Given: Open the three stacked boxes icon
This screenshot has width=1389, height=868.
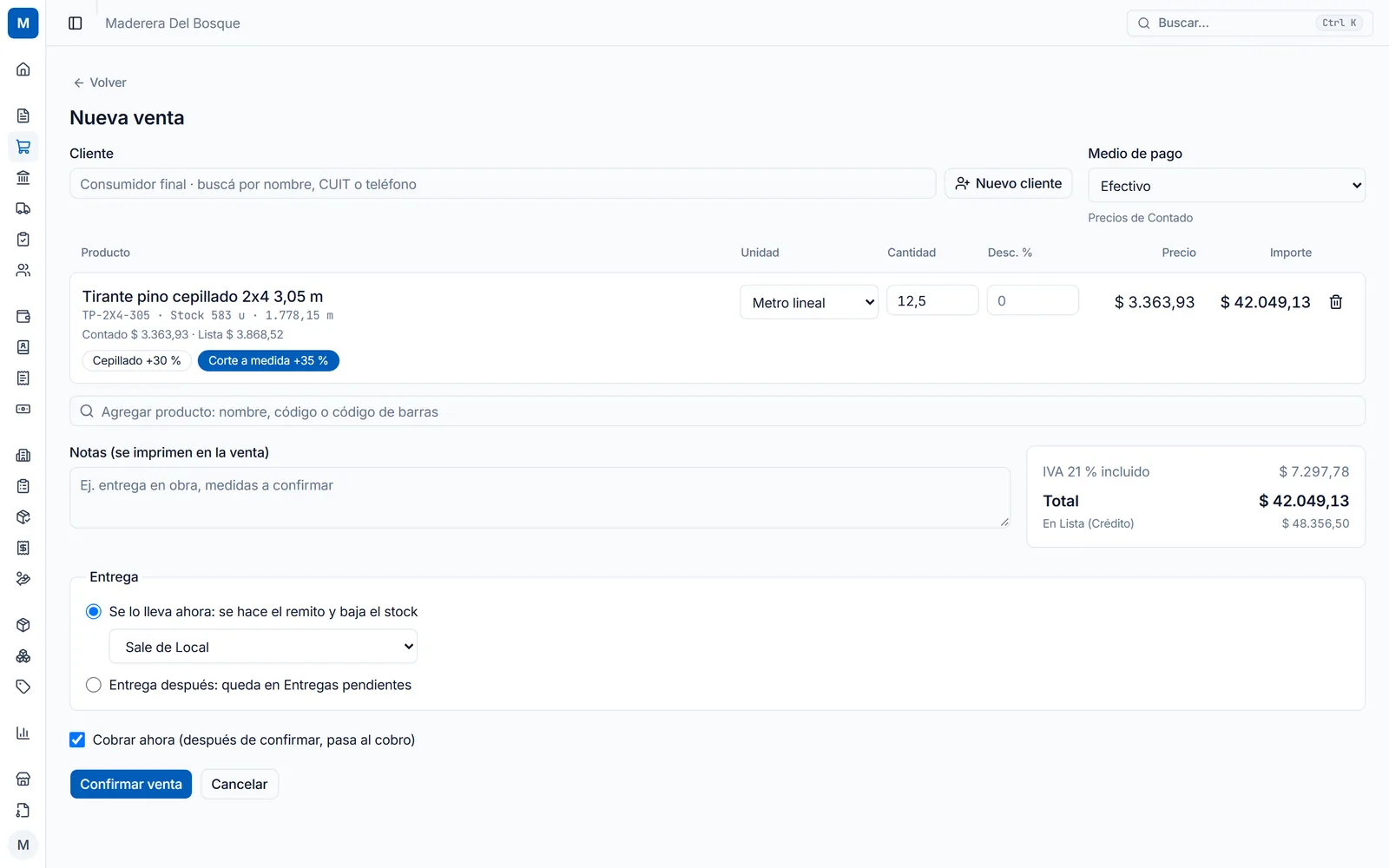Looking at the screenshot, I should pyautogui.click(x=23, y=656).
